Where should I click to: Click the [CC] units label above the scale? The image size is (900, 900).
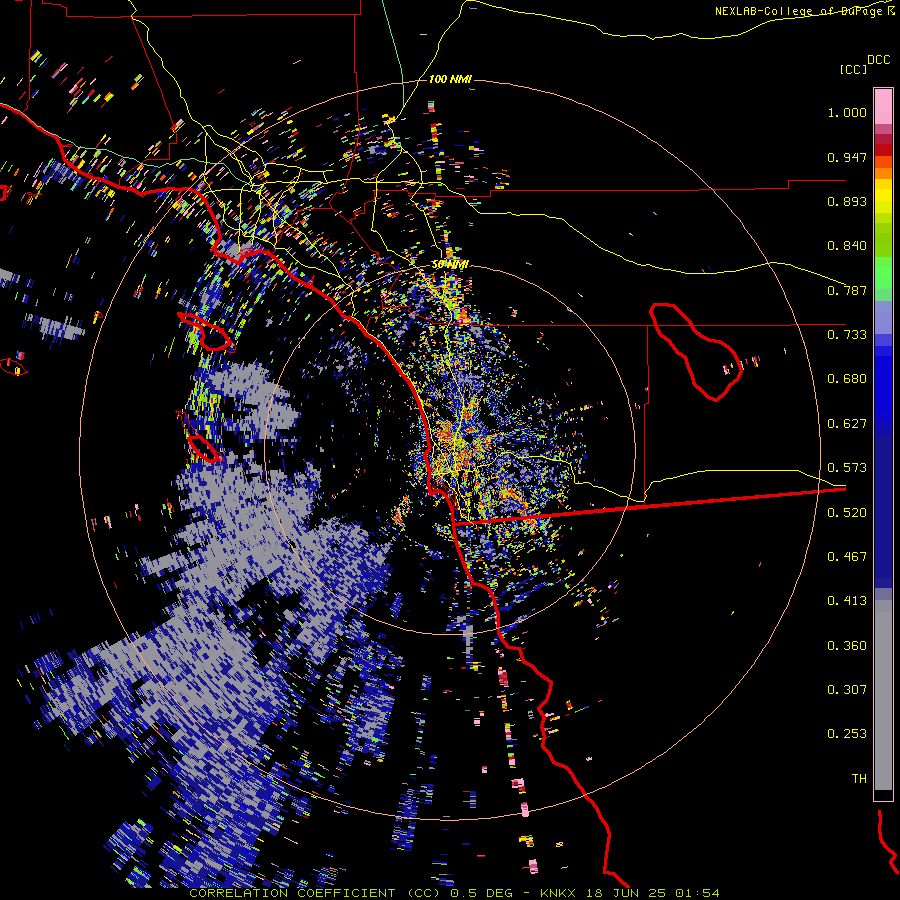[853, 69]
